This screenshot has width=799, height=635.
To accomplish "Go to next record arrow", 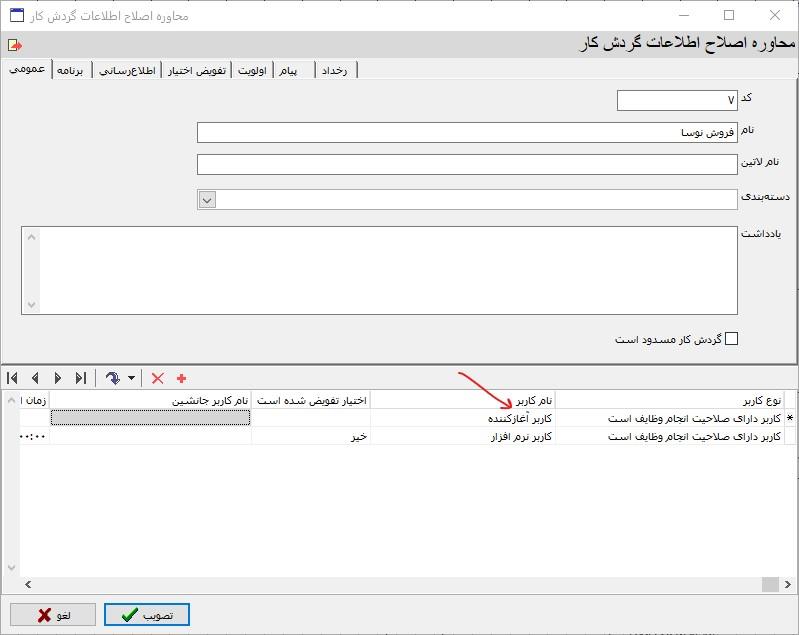I will click(x=58, y=378).
